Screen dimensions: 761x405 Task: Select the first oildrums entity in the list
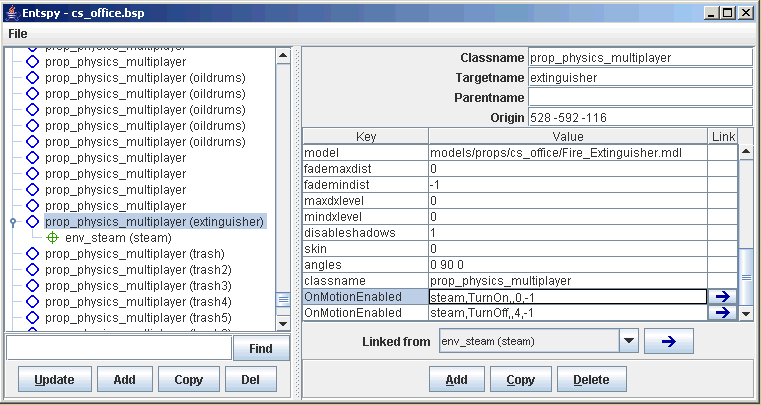145,78
